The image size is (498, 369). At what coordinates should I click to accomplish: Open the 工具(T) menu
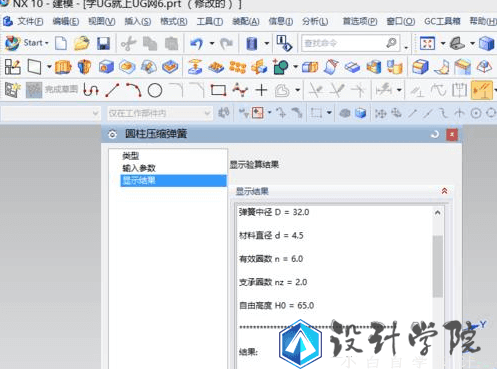210,22
